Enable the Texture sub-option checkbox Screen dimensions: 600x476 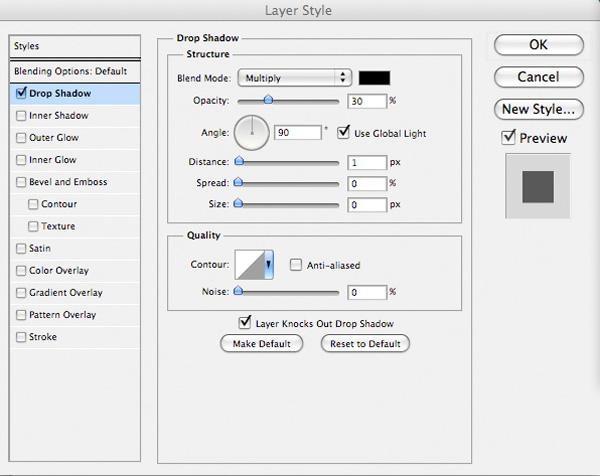(33, 226)
